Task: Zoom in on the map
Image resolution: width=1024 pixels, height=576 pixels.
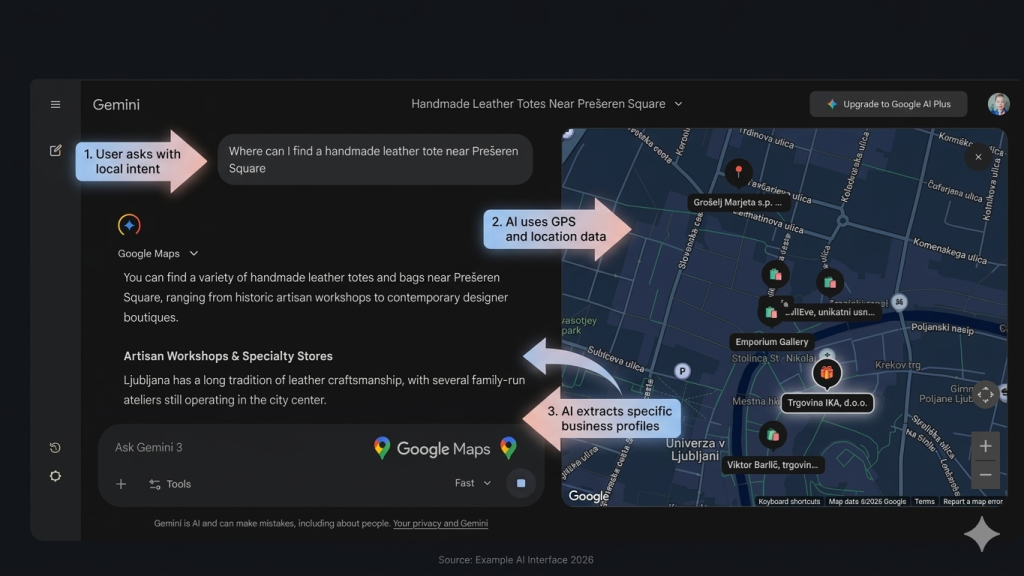Action: click(x=985, y=446)
